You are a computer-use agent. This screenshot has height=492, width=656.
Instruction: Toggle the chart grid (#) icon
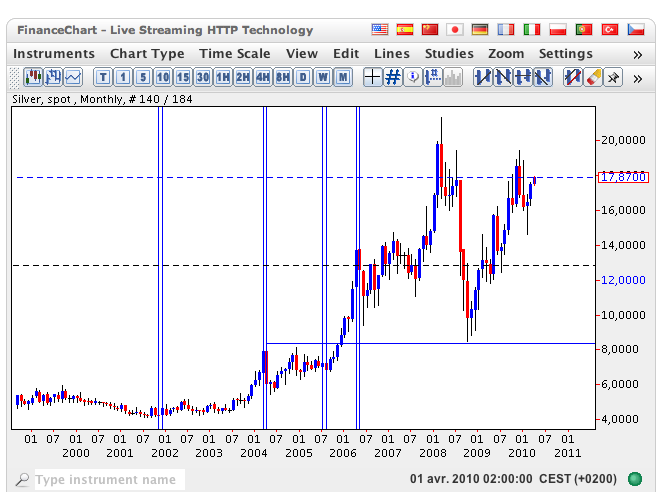(x=393, y=75)
